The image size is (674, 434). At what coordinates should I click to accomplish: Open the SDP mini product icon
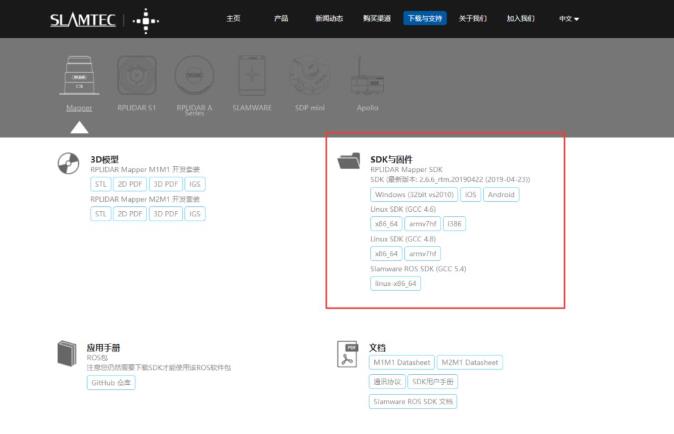309,77
